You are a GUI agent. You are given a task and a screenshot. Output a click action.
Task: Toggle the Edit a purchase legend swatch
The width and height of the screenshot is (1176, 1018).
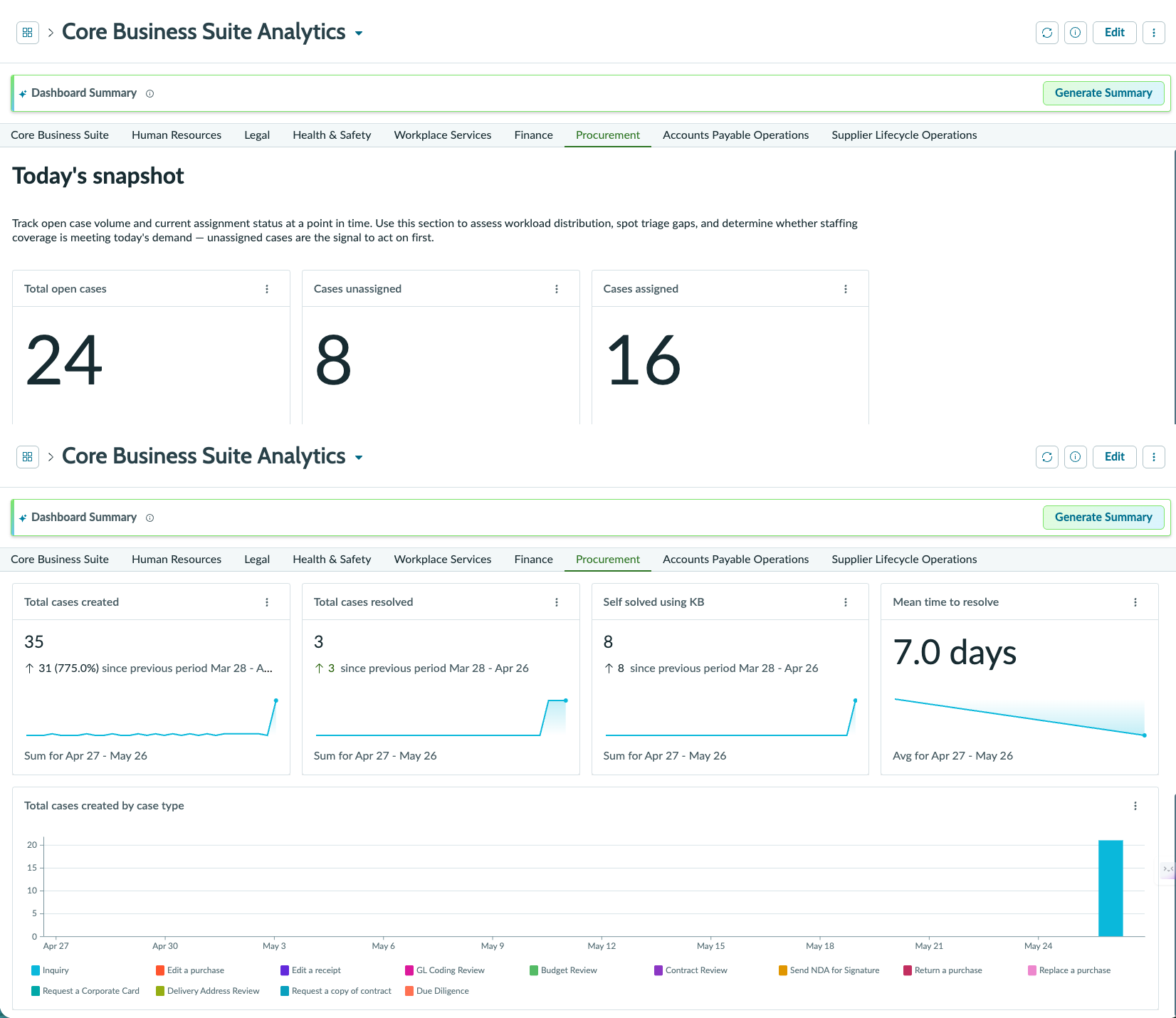(160, 970)
